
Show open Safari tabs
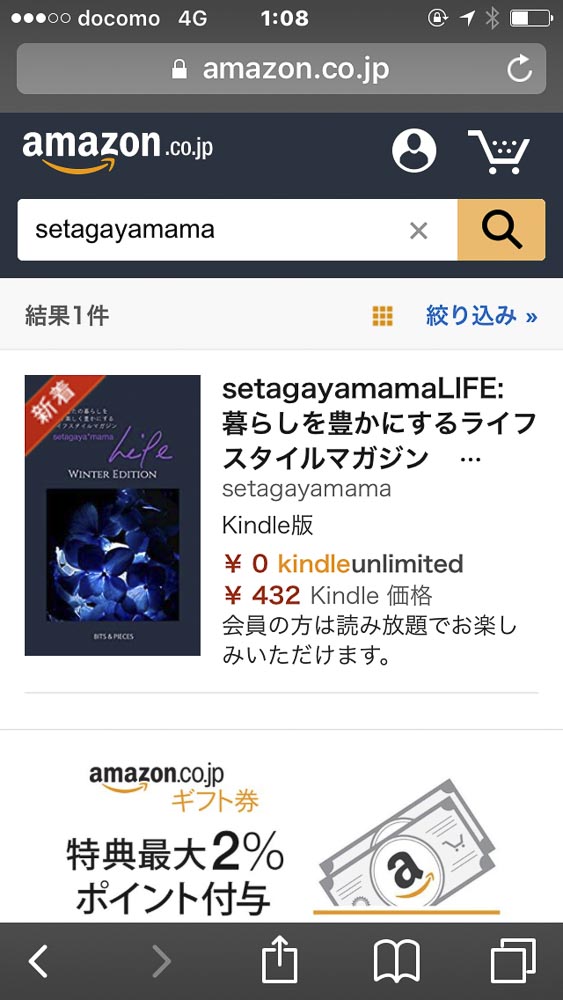(x=513, y=961)
